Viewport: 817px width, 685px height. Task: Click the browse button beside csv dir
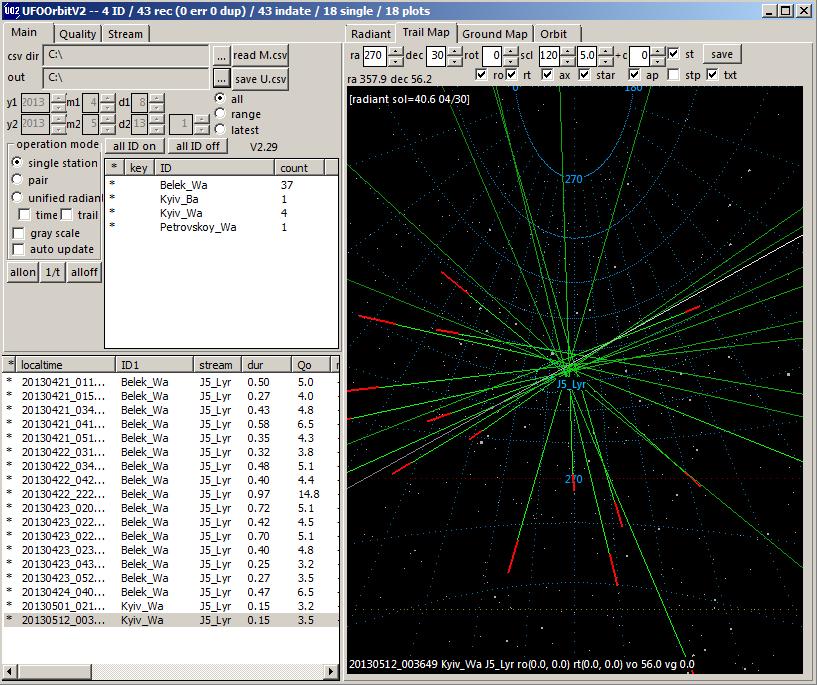220,56
